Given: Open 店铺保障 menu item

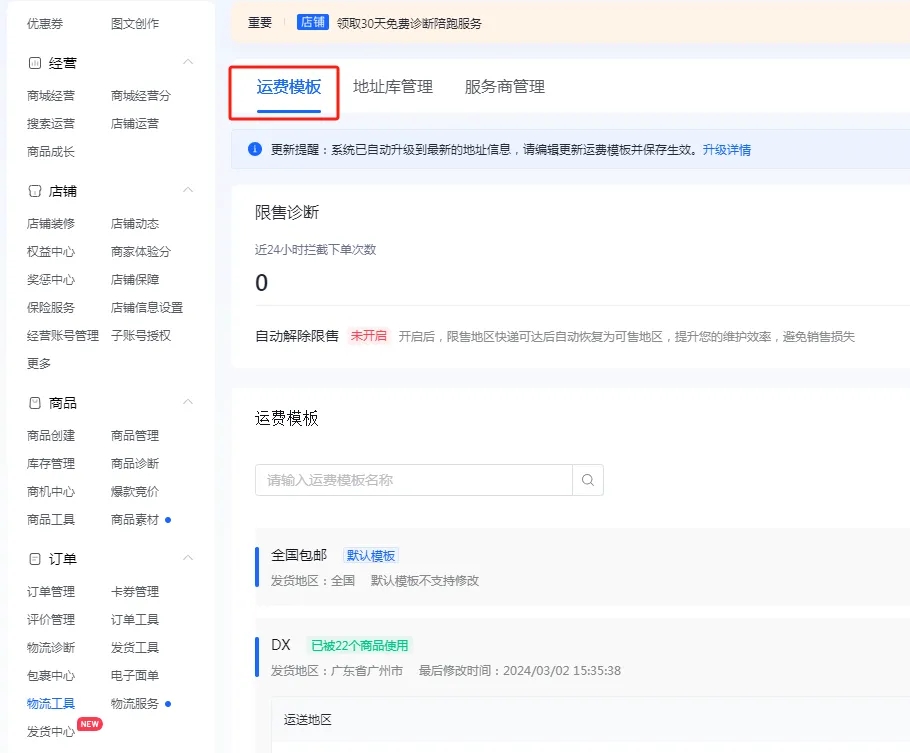Looking at the screenshot, I should pyautogui.click(x=135, y=279).
